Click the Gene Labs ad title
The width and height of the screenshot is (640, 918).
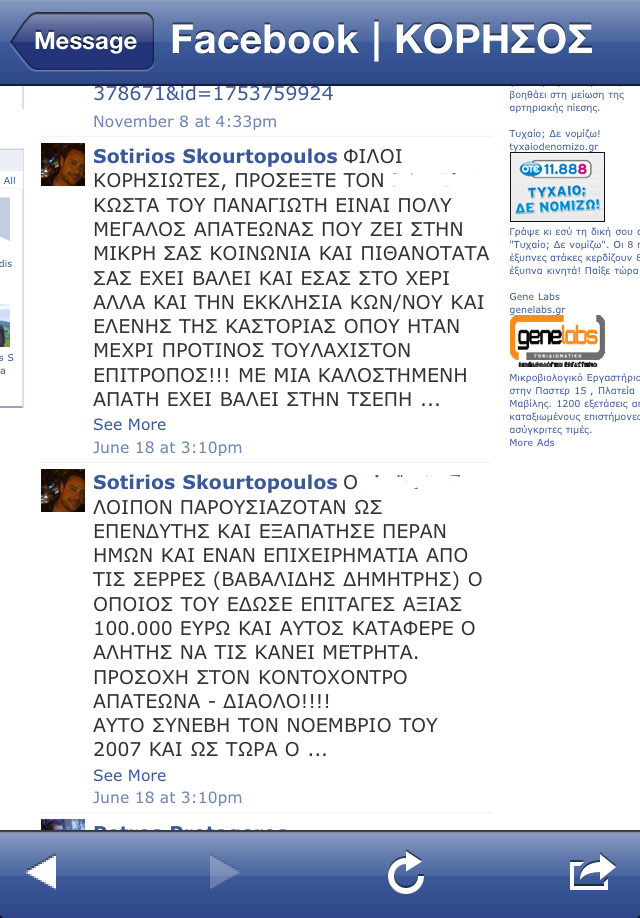(534, 296)
